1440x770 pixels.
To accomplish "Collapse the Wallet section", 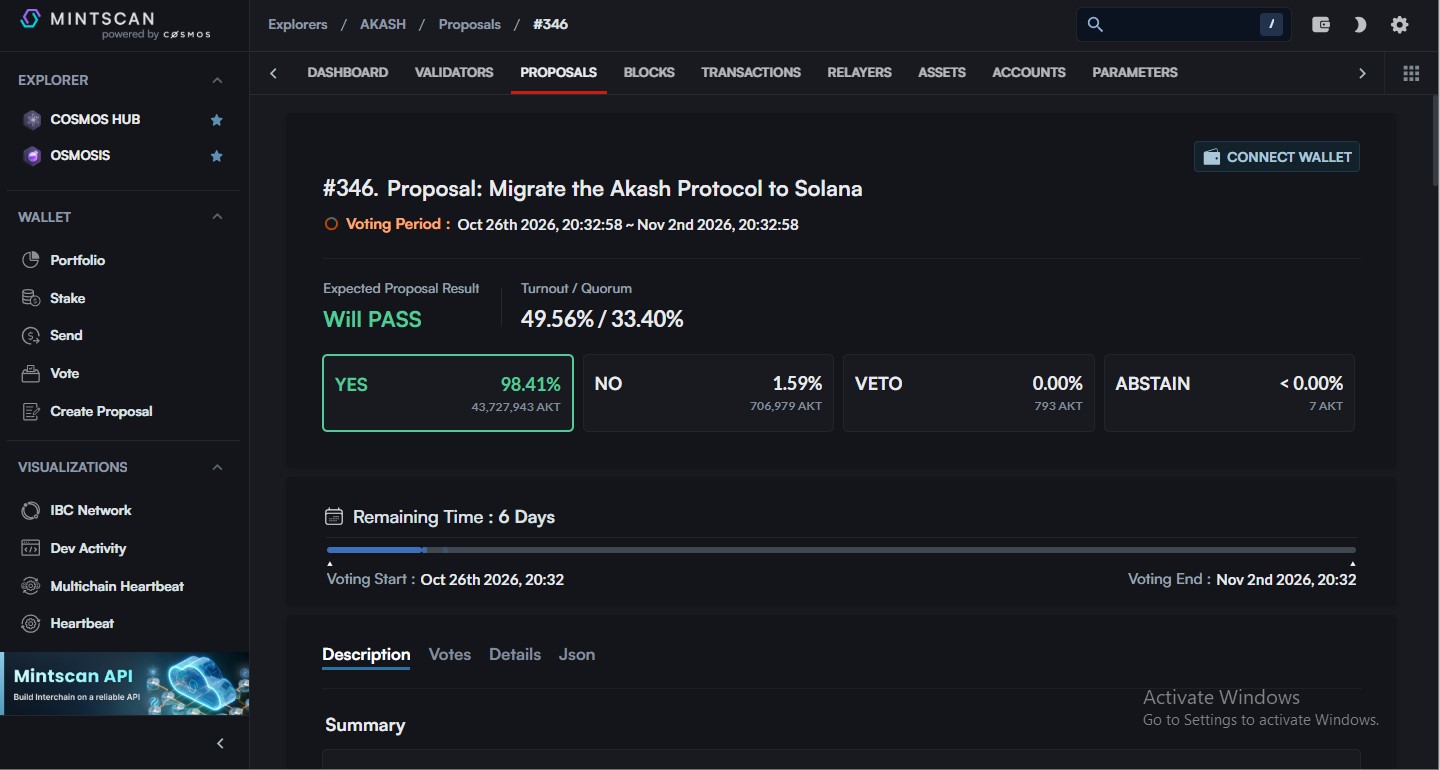I will pos(217,217).
